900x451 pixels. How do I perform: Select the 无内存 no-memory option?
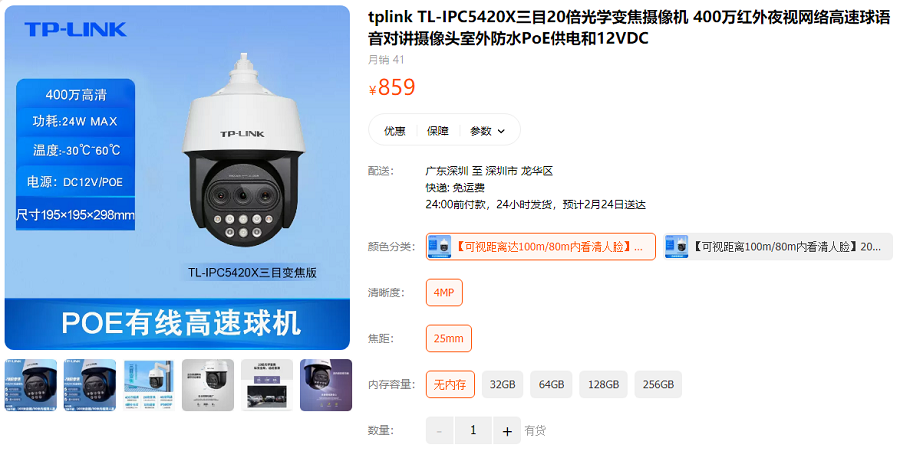tap(450, 384)
